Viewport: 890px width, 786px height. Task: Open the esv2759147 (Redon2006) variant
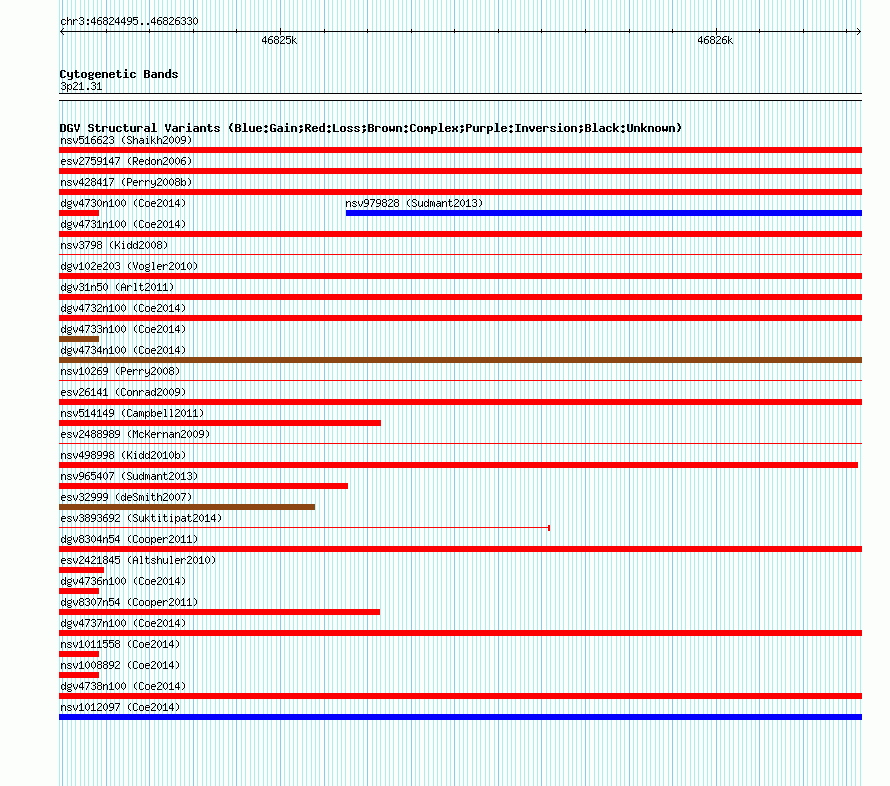point(126,161)
